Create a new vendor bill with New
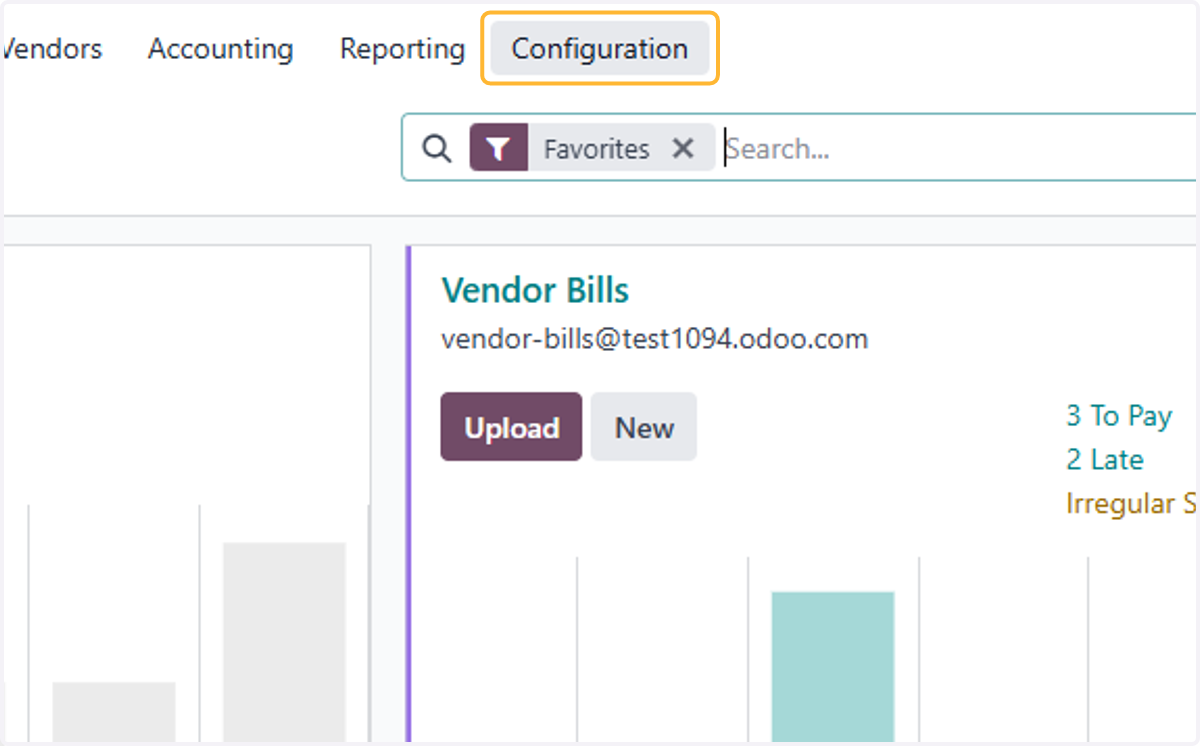 (x=644, y=427)
